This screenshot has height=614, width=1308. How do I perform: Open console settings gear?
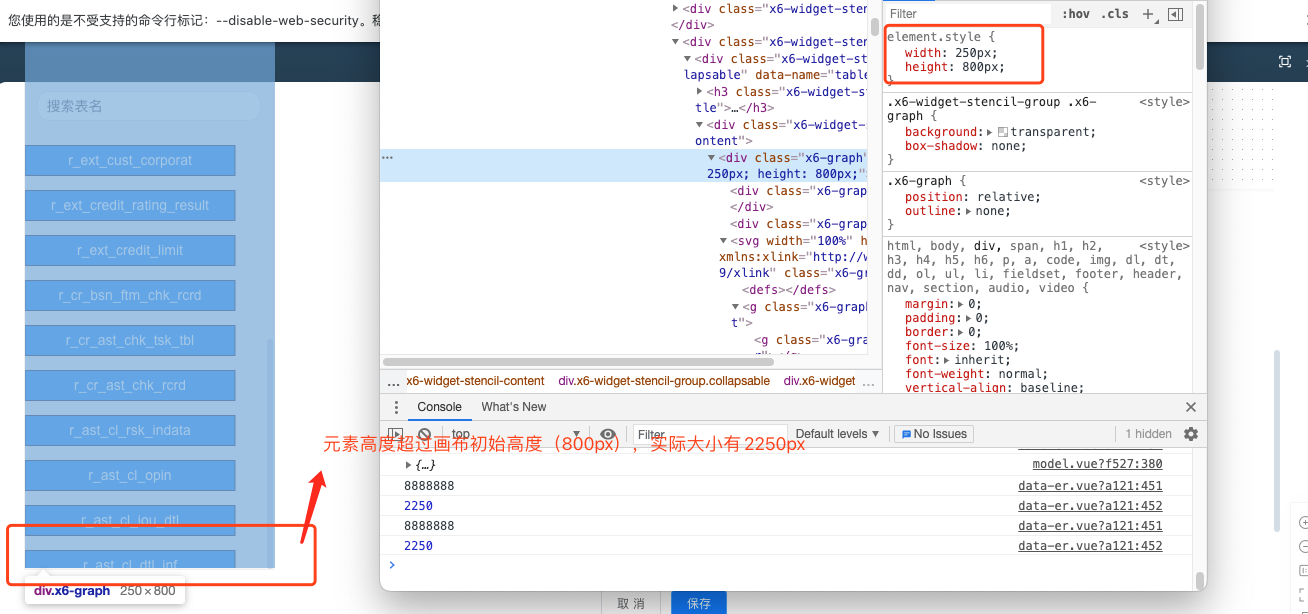tap(1190, 434)
